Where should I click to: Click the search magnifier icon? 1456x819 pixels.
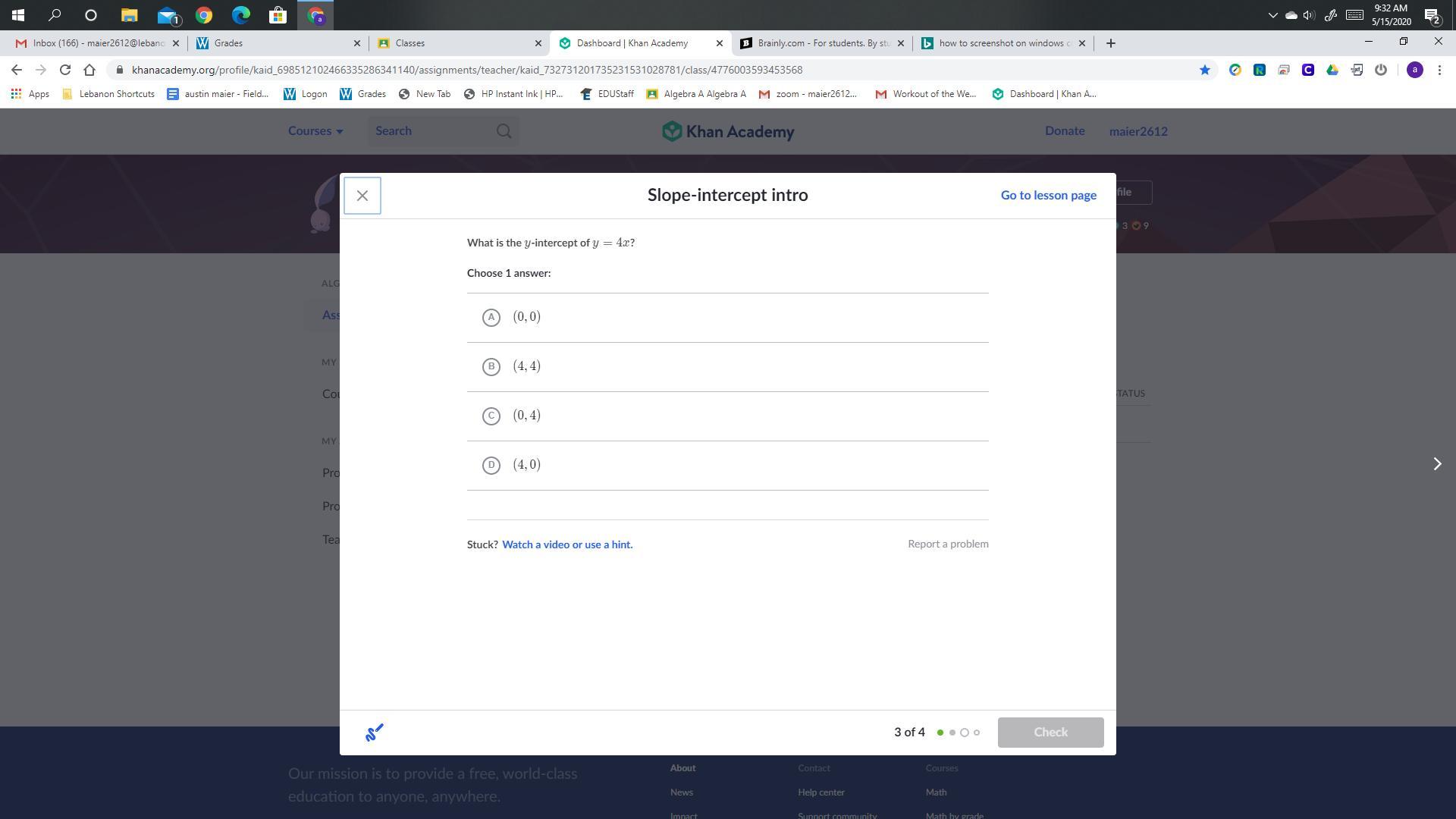tap(504, 131)
